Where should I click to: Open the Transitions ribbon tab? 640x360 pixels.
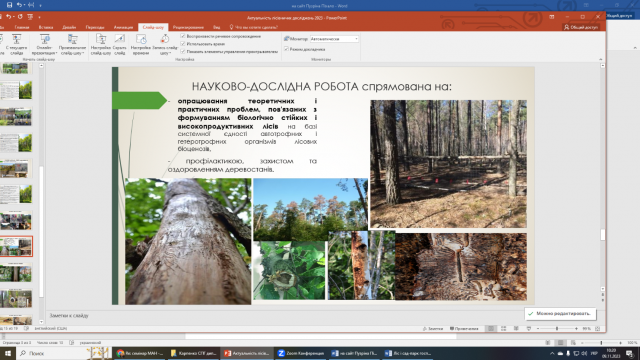pos(95,27)
